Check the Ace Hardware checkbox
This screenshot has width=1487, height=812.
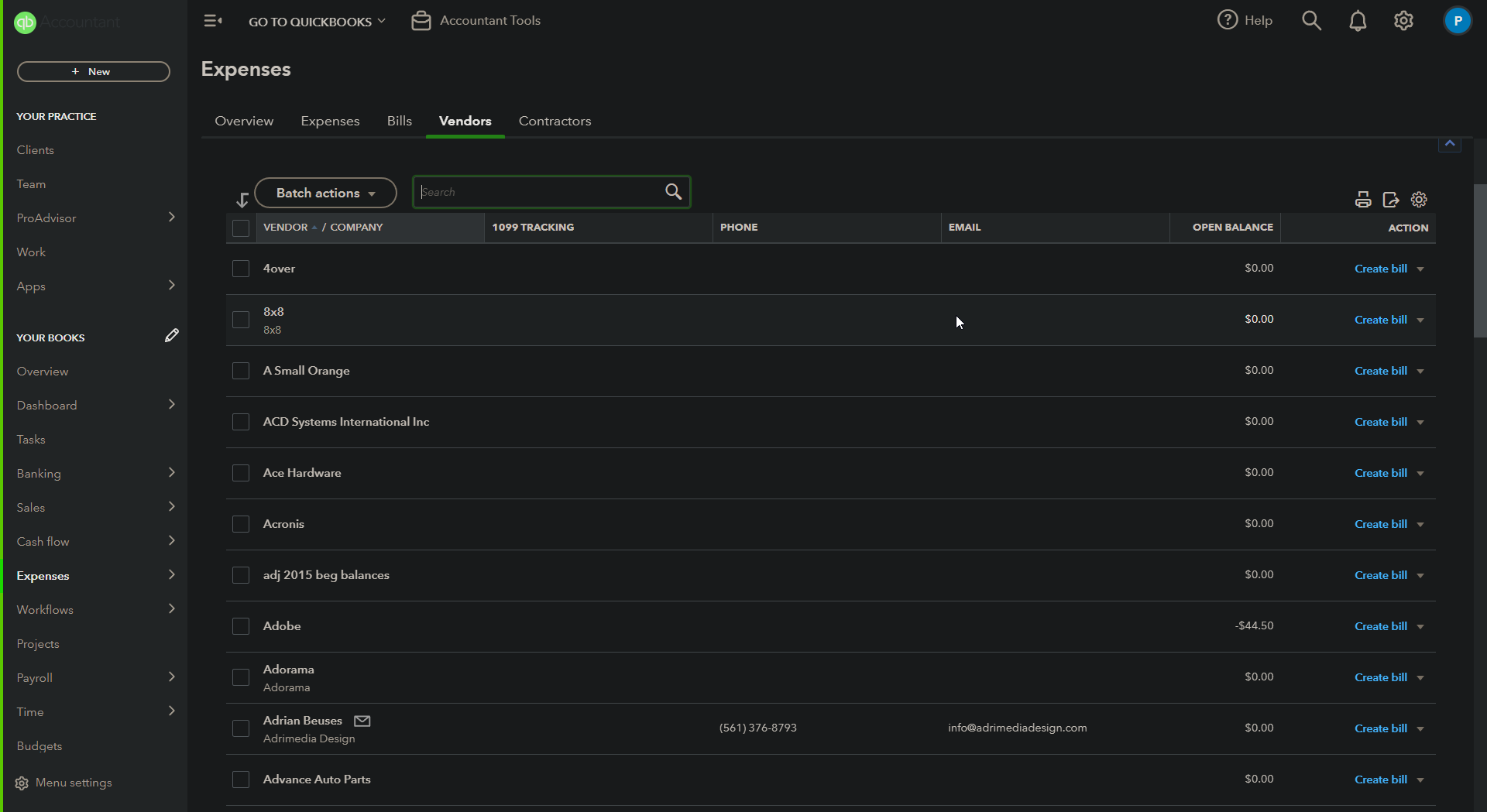click(241, 473)
